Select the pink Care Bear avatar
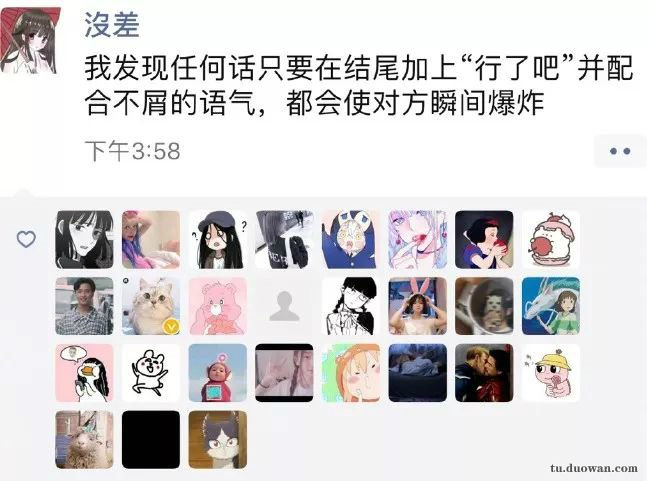The width and height of the screenshot is (647, 481). [x=218, y=306]
